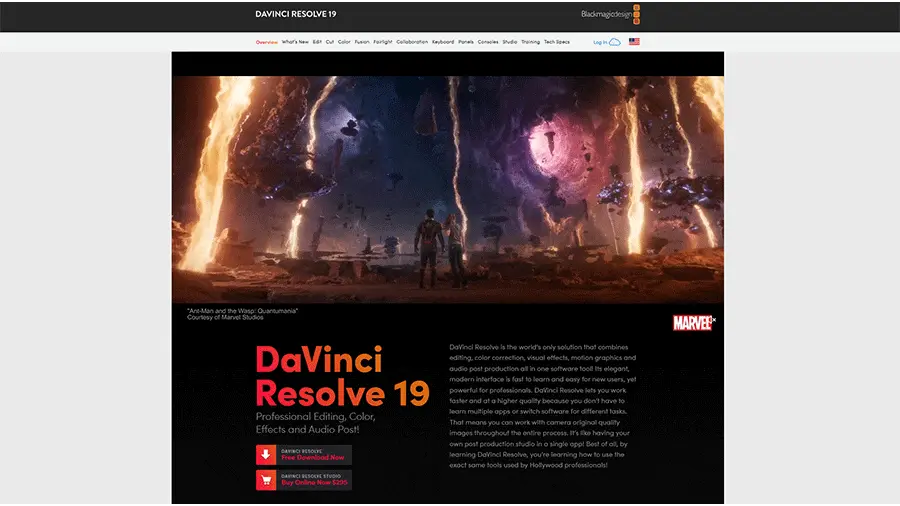The width and height of the screenshot is (900, 506).
Task: Click Buy Online Now $295 button
Action: [x=314, y=480]
